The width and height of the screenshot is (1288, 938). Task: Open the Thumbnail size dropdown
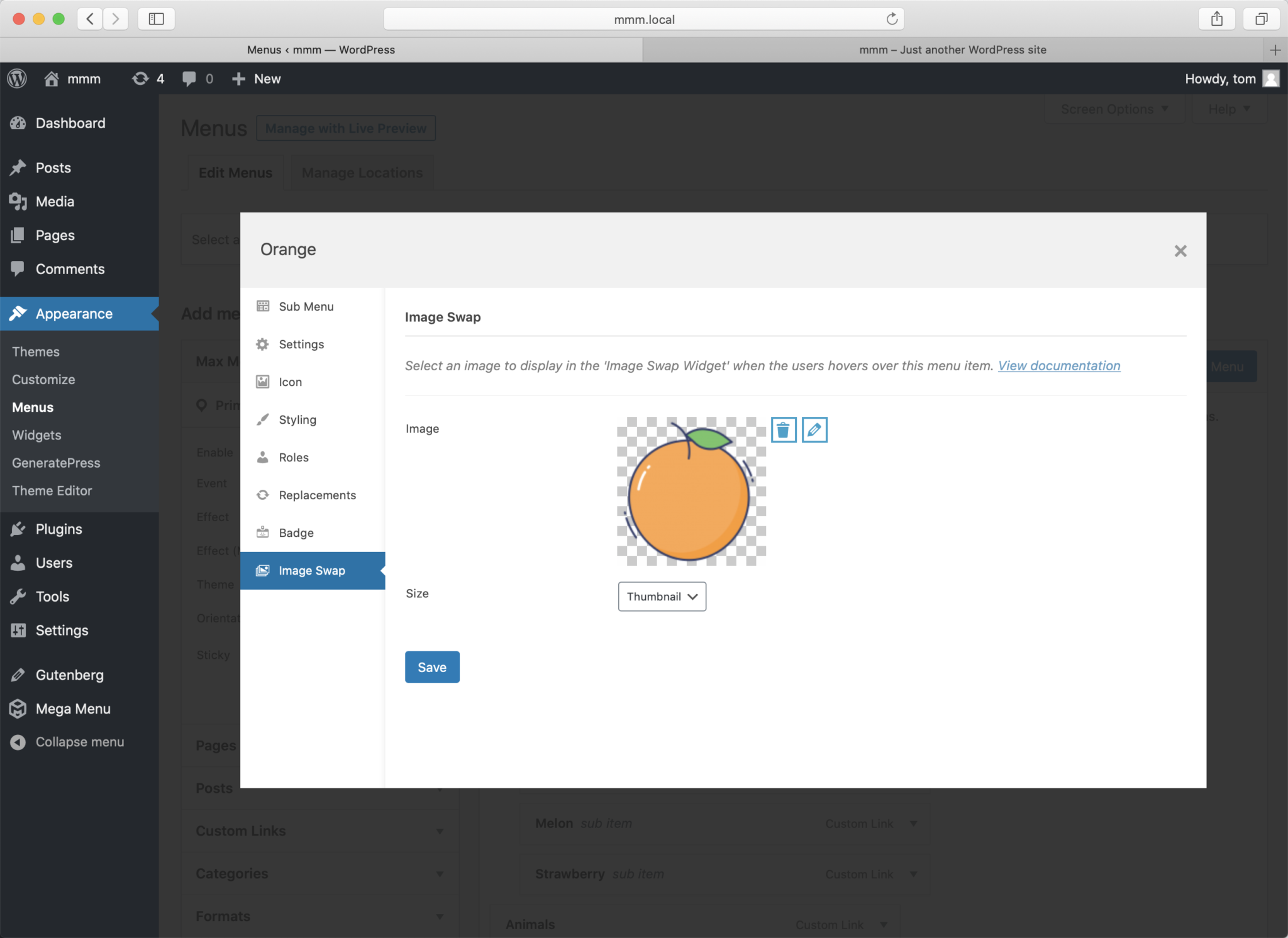[x=662, y=596]
